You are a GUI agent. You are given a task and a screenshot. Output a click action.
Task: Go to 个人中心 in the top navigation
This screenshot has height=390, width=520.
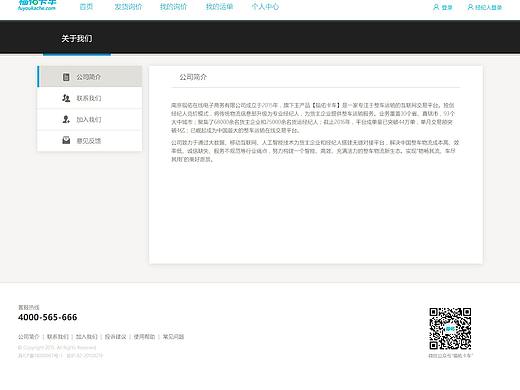[265, 7]
